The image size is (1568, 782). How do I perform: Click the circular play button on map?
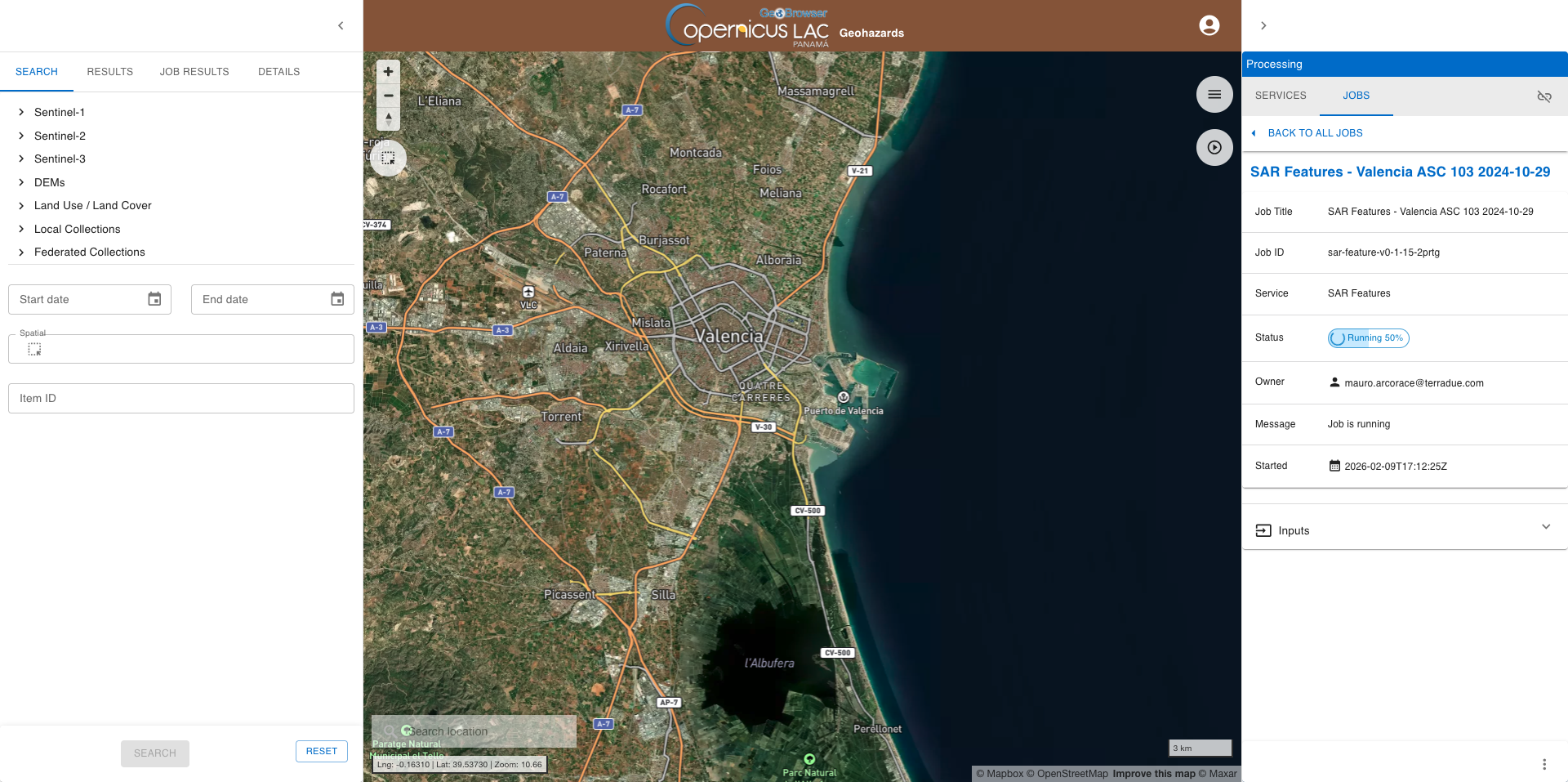pyautogui.click(x=1214, y=148)
